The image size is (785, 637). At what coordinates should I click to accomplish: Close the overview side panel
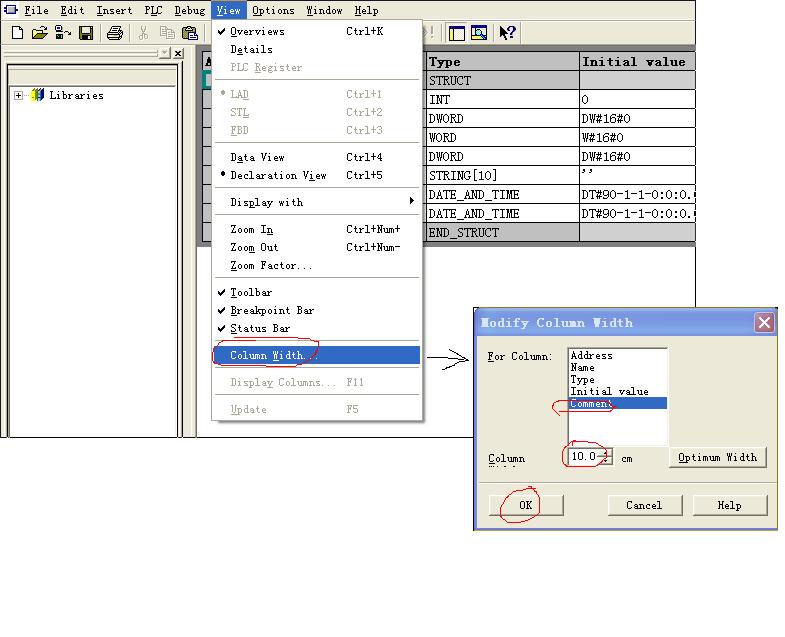(x=178, y=53)
